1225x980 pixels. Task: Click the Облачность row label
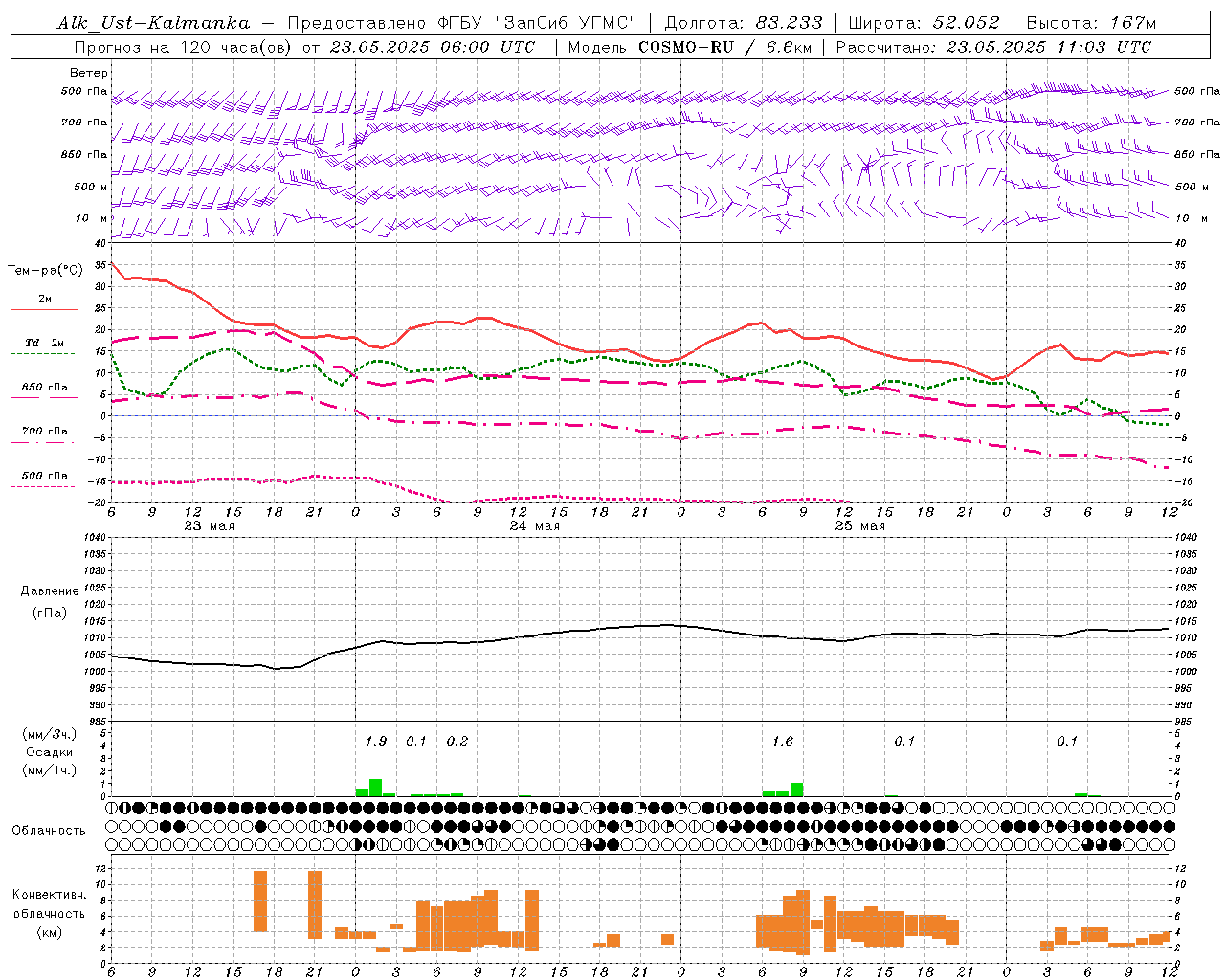coord(49,831)
